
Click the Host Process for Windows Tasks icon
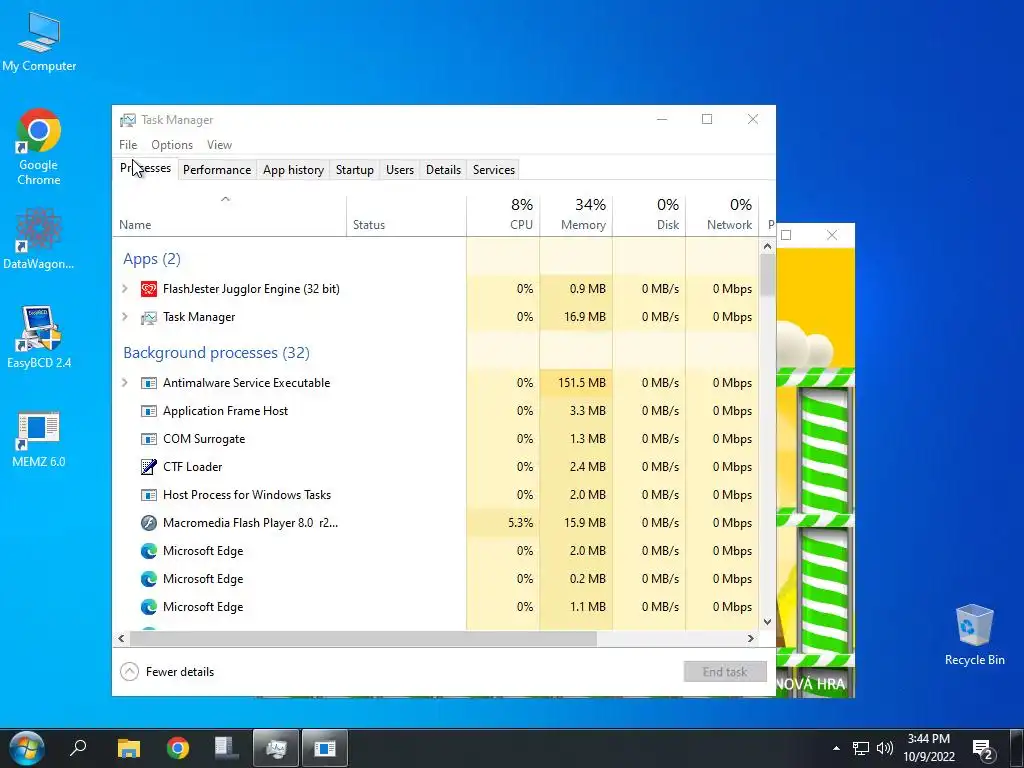coord(149,495)
